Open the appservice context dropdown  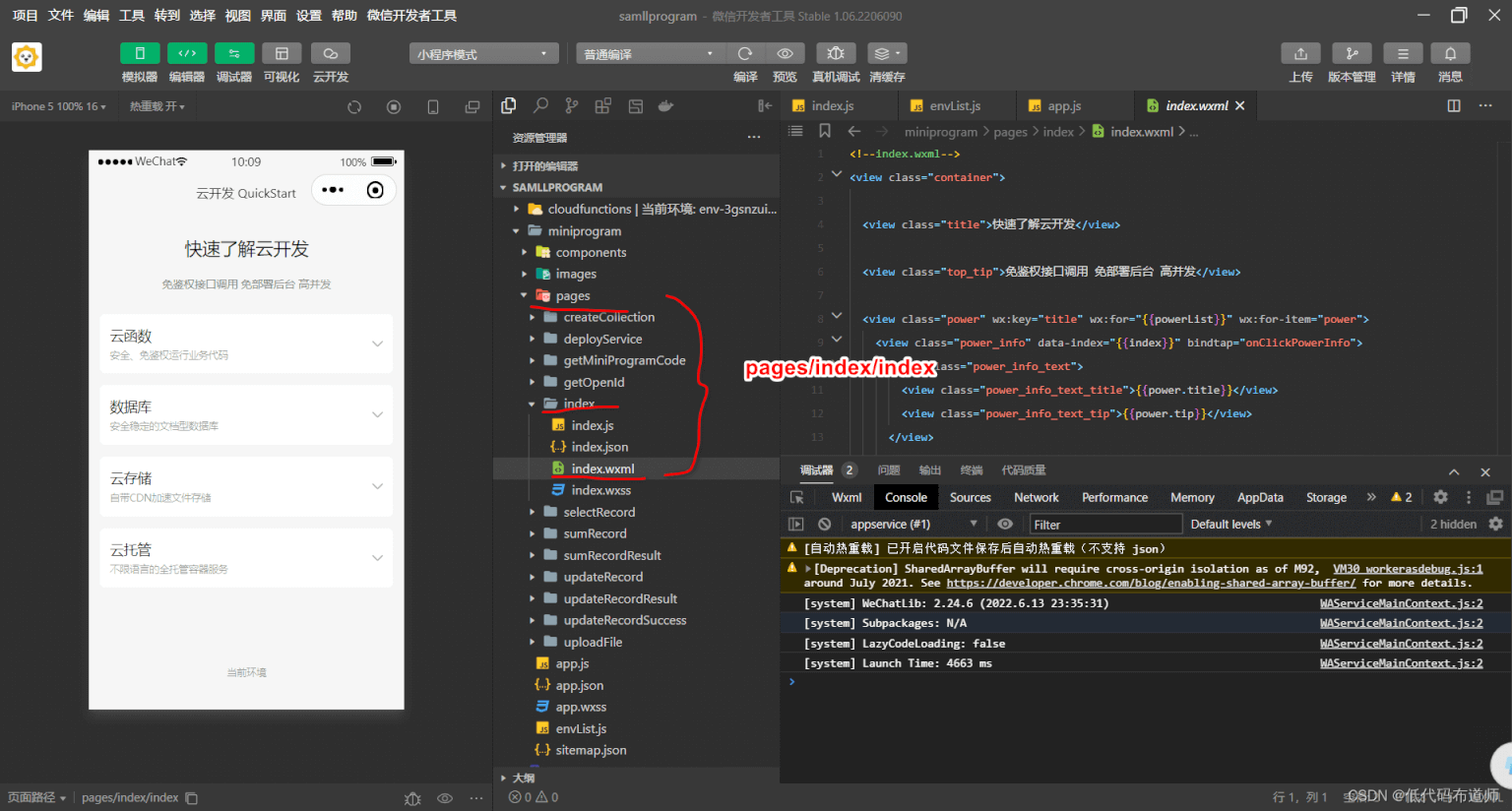coord(913,525)
